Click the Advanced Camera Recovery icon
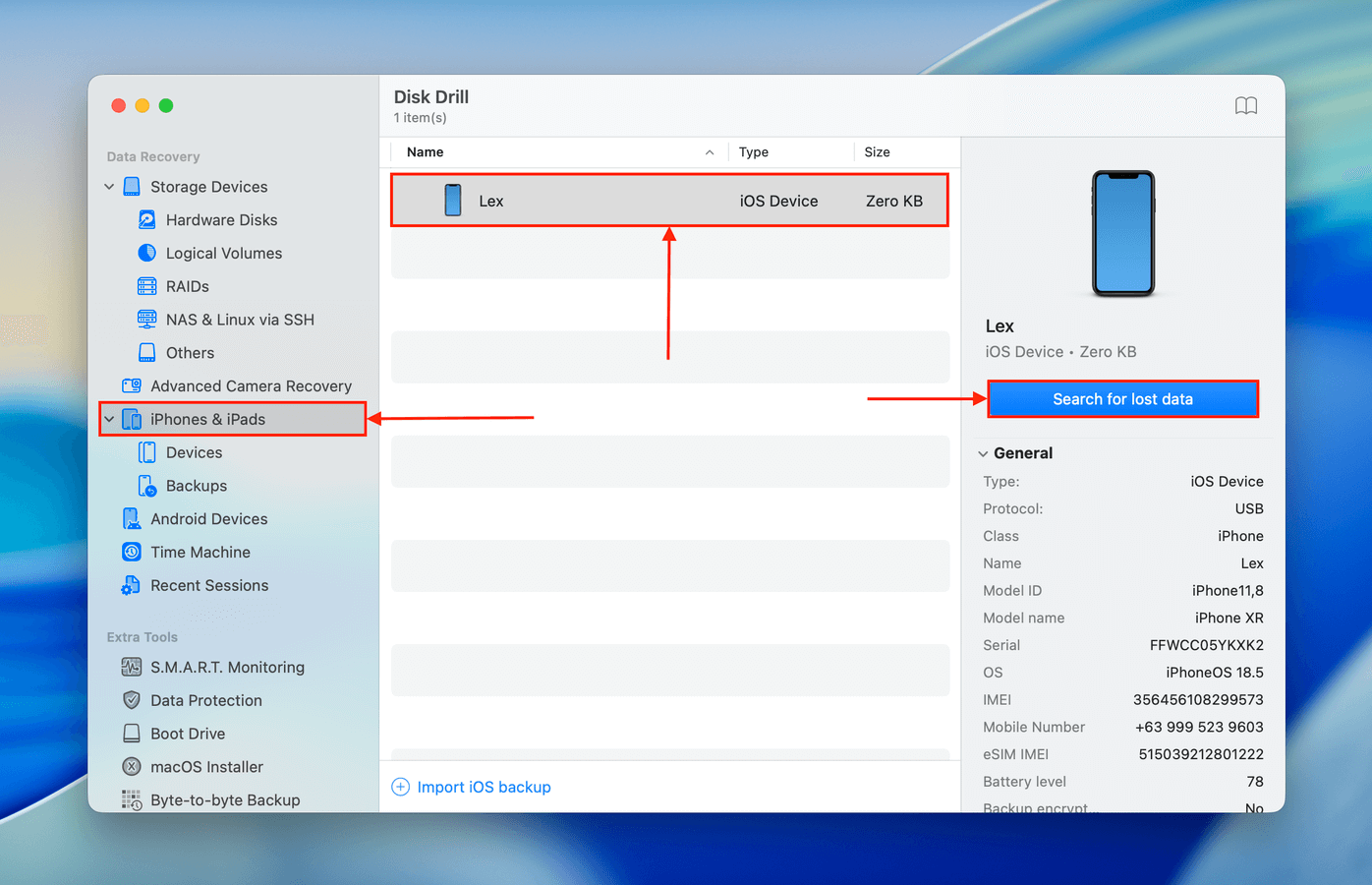 click(131, 386)
